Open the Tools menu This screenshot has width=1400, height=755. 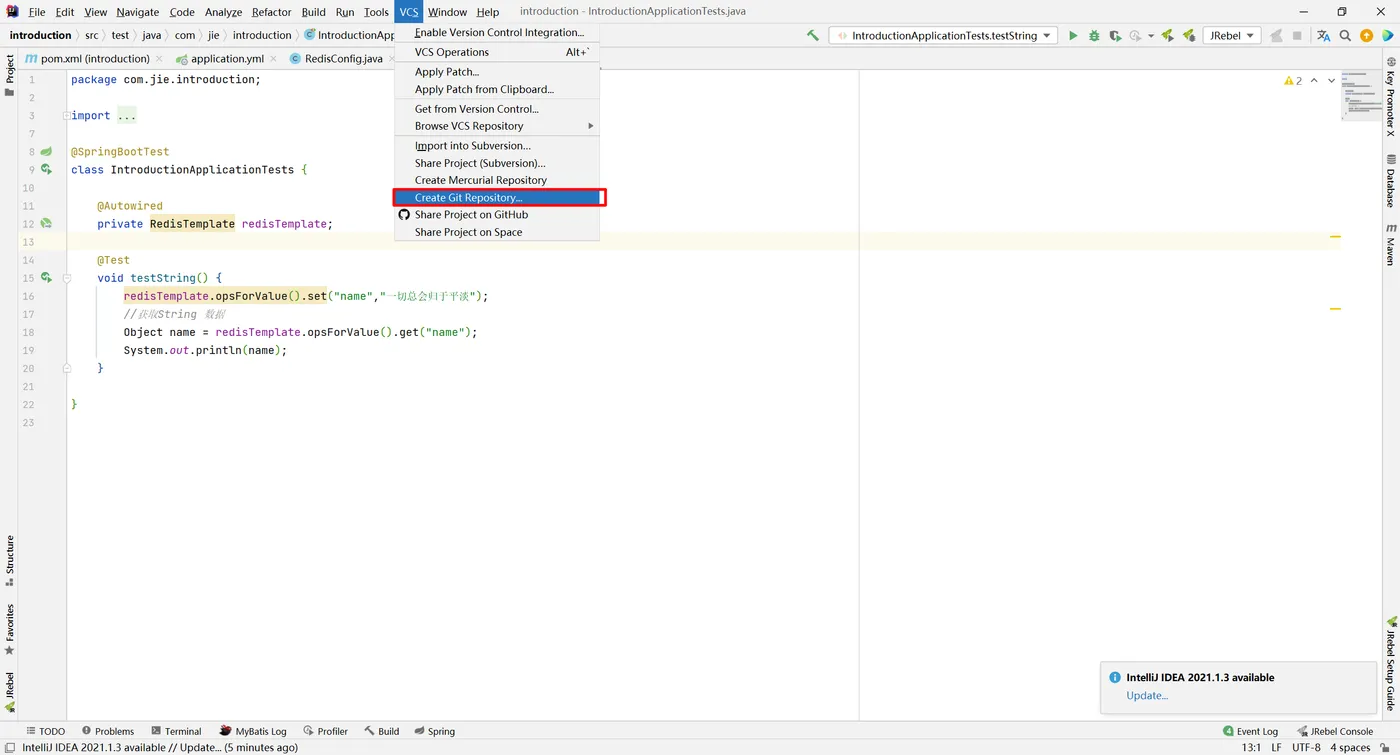coord(376,12)
